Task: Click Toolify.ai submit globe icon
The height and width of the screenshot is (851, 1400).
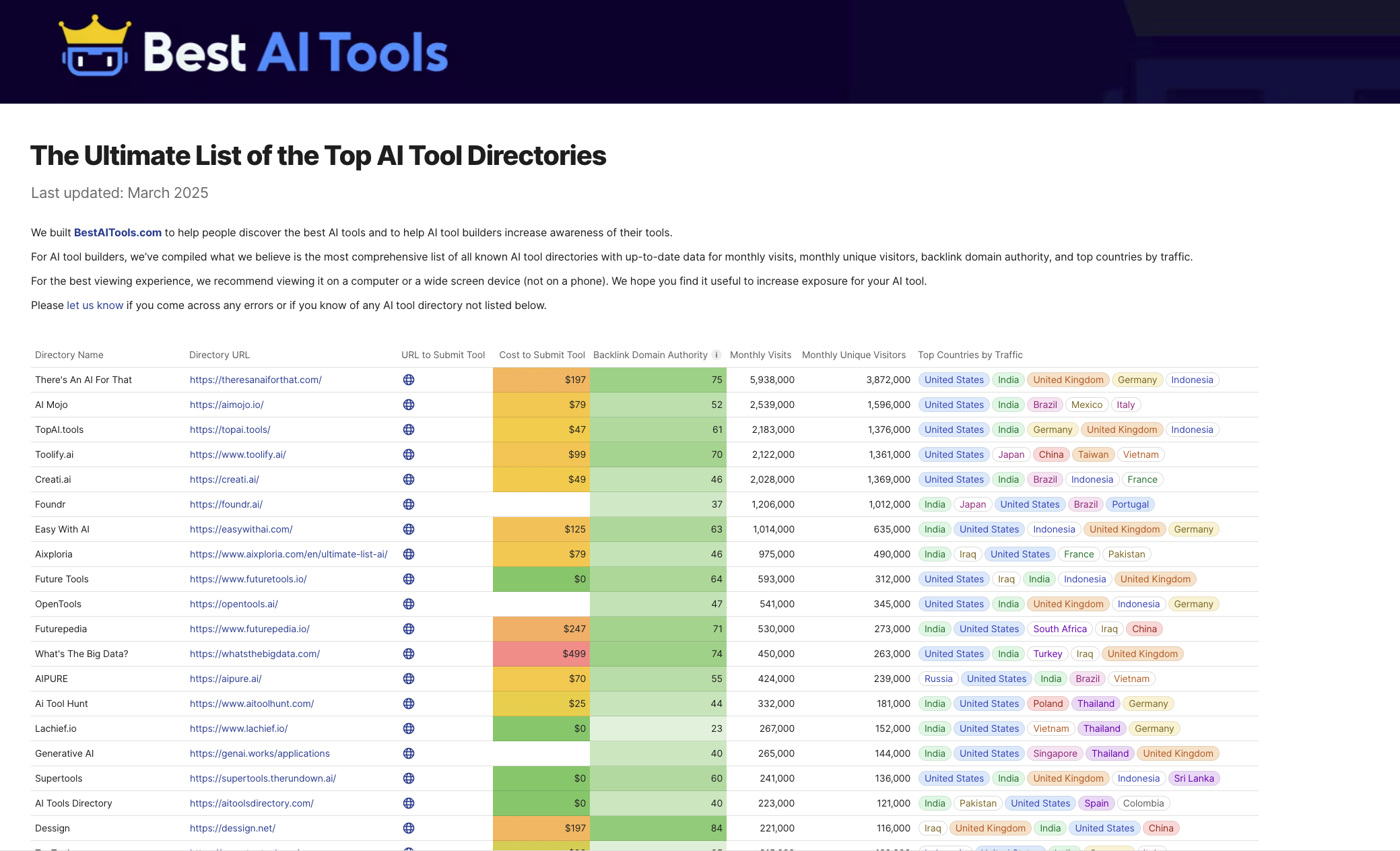Action: click(x=408, y=454)
